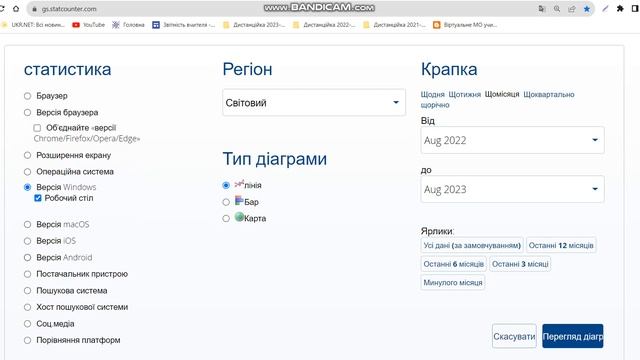This screenshot has height=360, width=640.
Task: Select the Версія macOS radio button
Action: pos(27,224)
